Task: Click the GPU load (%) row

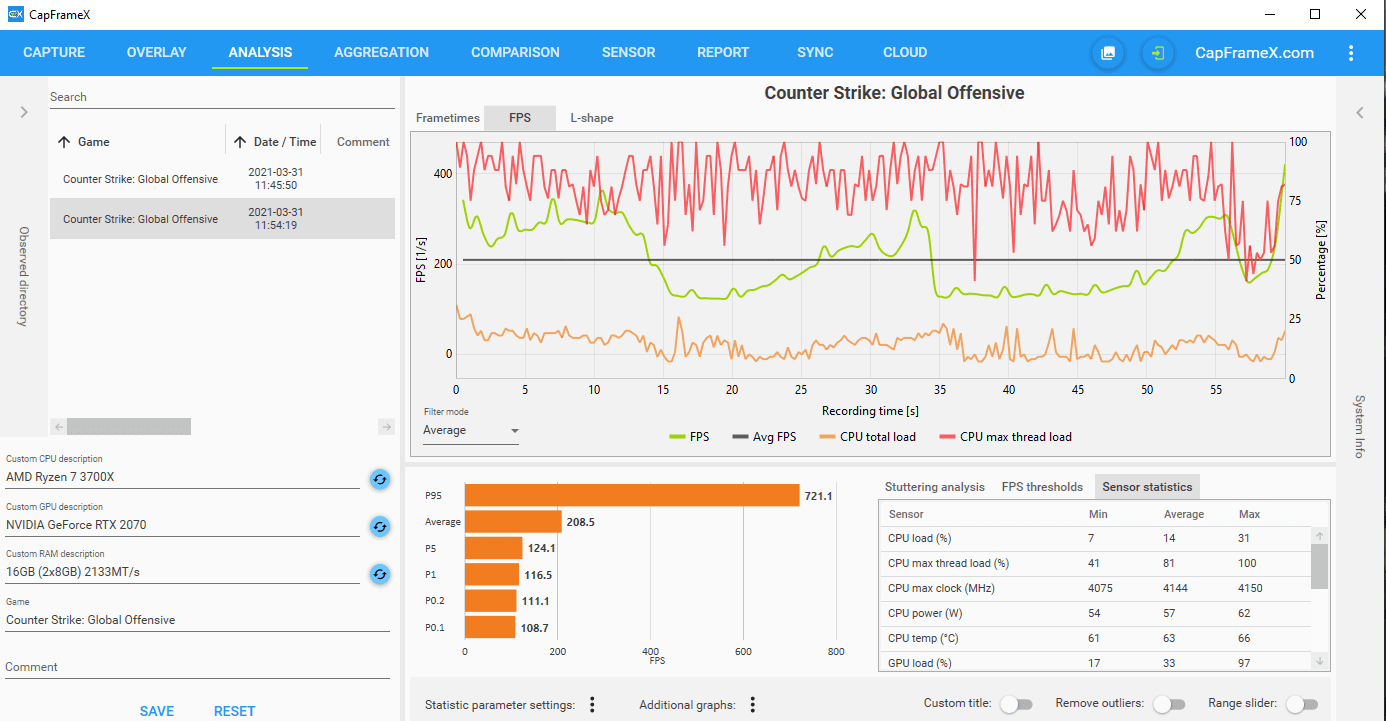Action: [1095, 662]
